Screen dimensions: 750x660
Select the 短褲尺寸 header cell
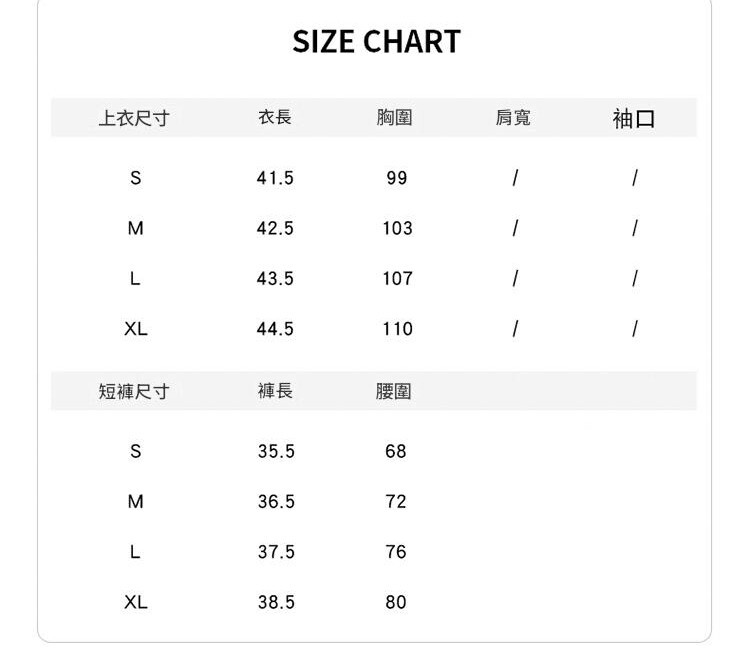click(x=134, y=391)
